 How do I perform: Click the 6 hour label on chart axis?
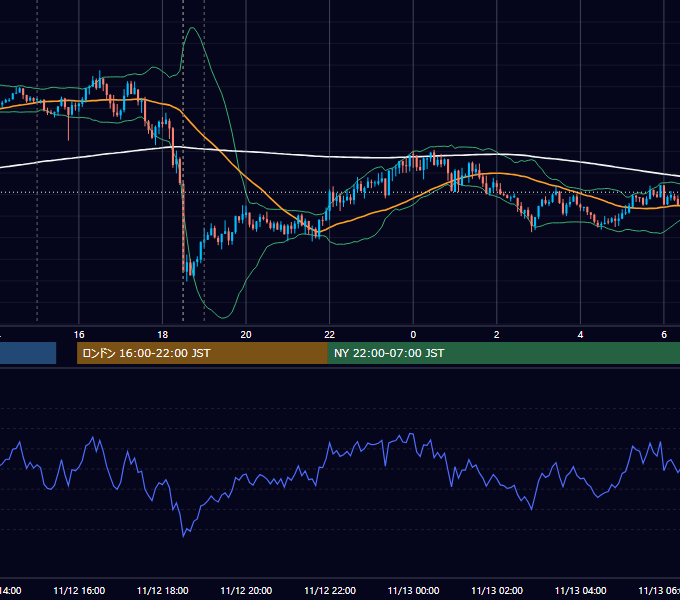pyautogui.click(x=664, y=334)
